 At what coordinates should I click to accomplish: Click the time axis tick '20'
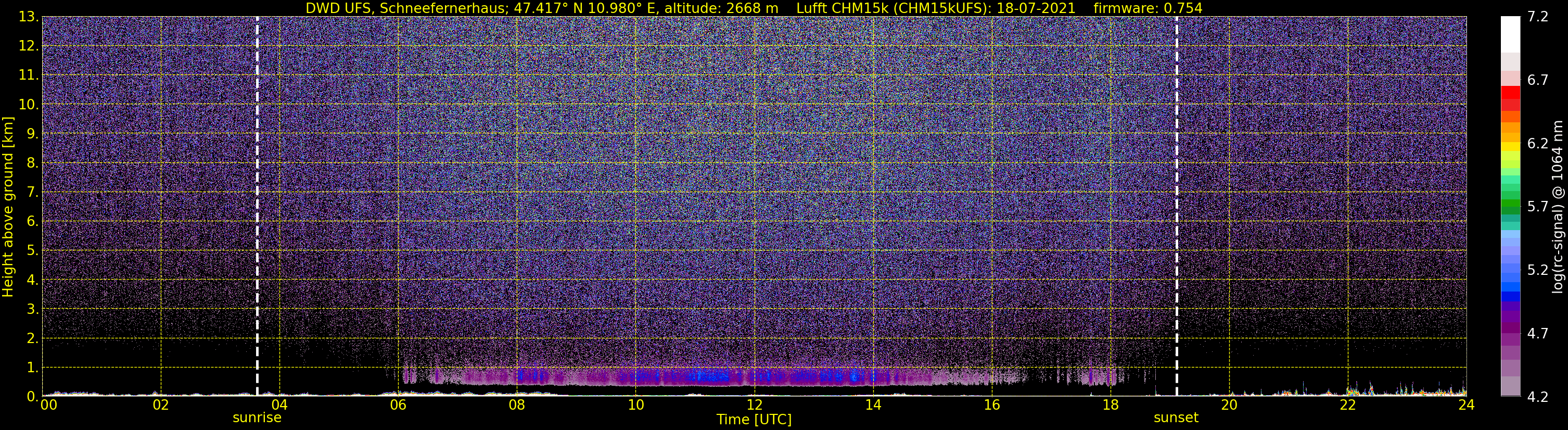click(x=1229, y=405)
